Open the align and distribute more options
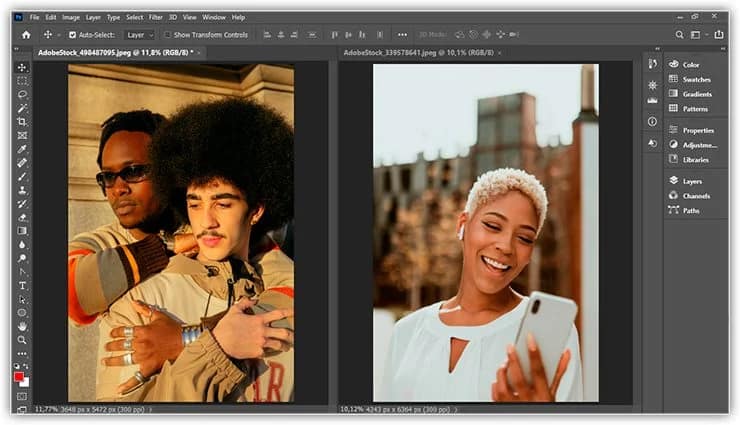Viewport: 740px width, 425px height. (402, 35)
